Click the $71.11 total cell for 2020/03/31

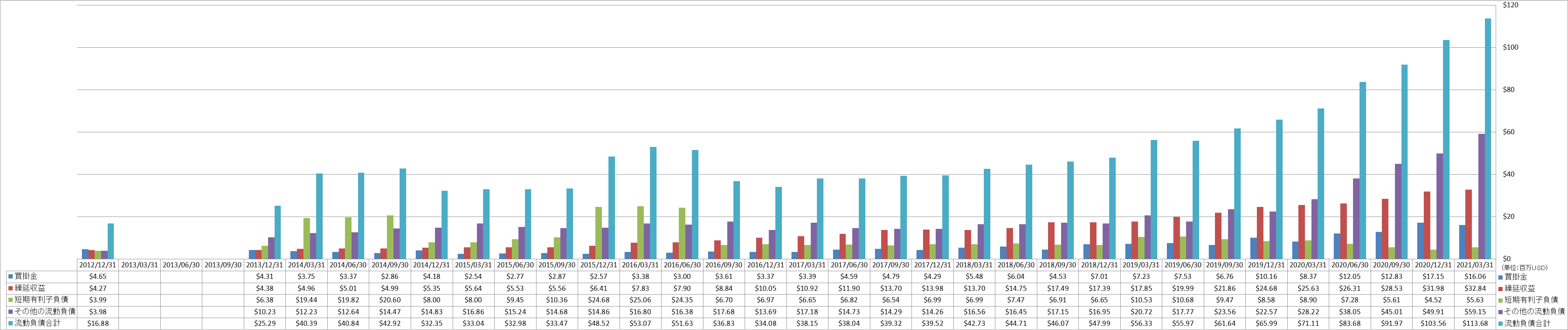(x=1308, y=323)
